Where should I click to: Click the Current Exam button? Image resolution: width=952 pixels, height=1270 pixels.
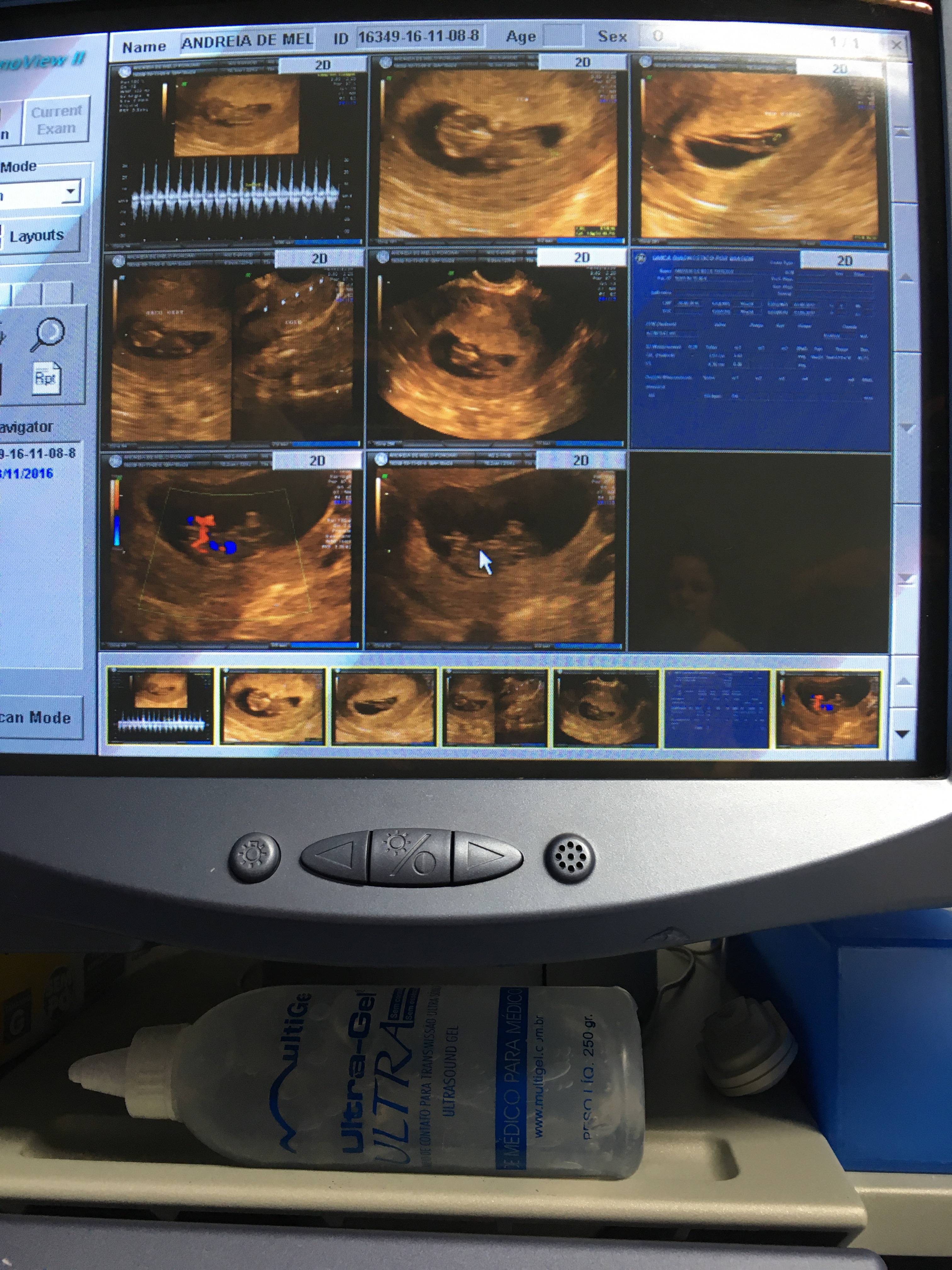[56, 120]
